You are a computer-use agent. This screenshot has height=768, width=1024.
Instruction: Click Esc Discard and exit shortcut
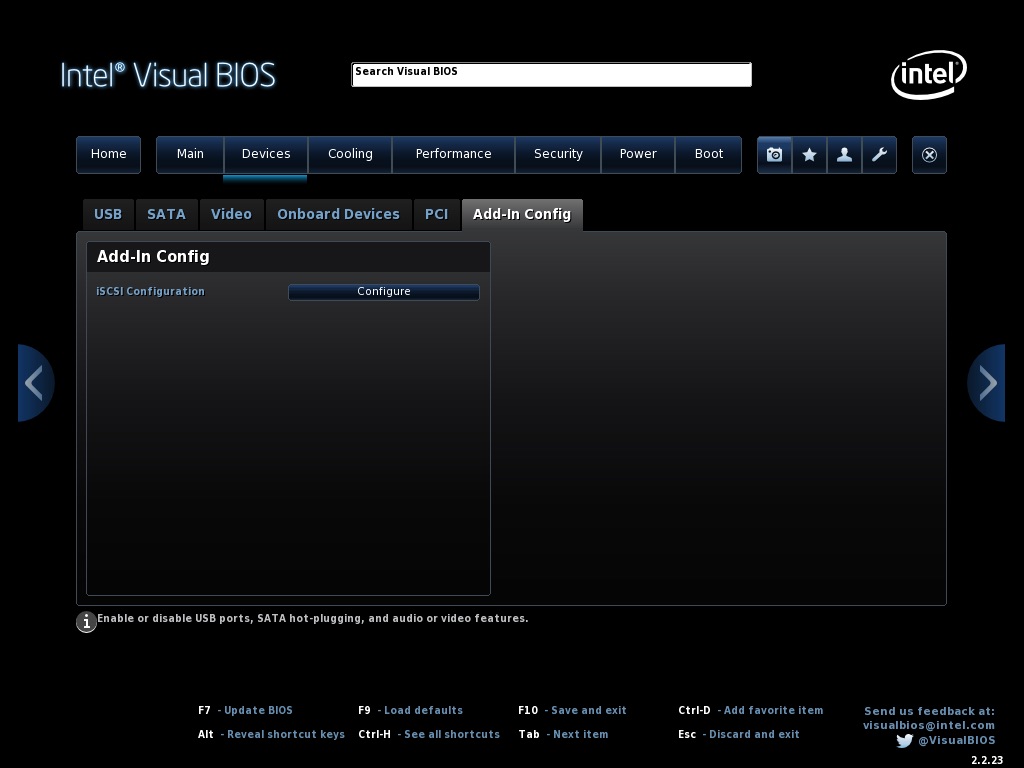(x=739, y=735)
